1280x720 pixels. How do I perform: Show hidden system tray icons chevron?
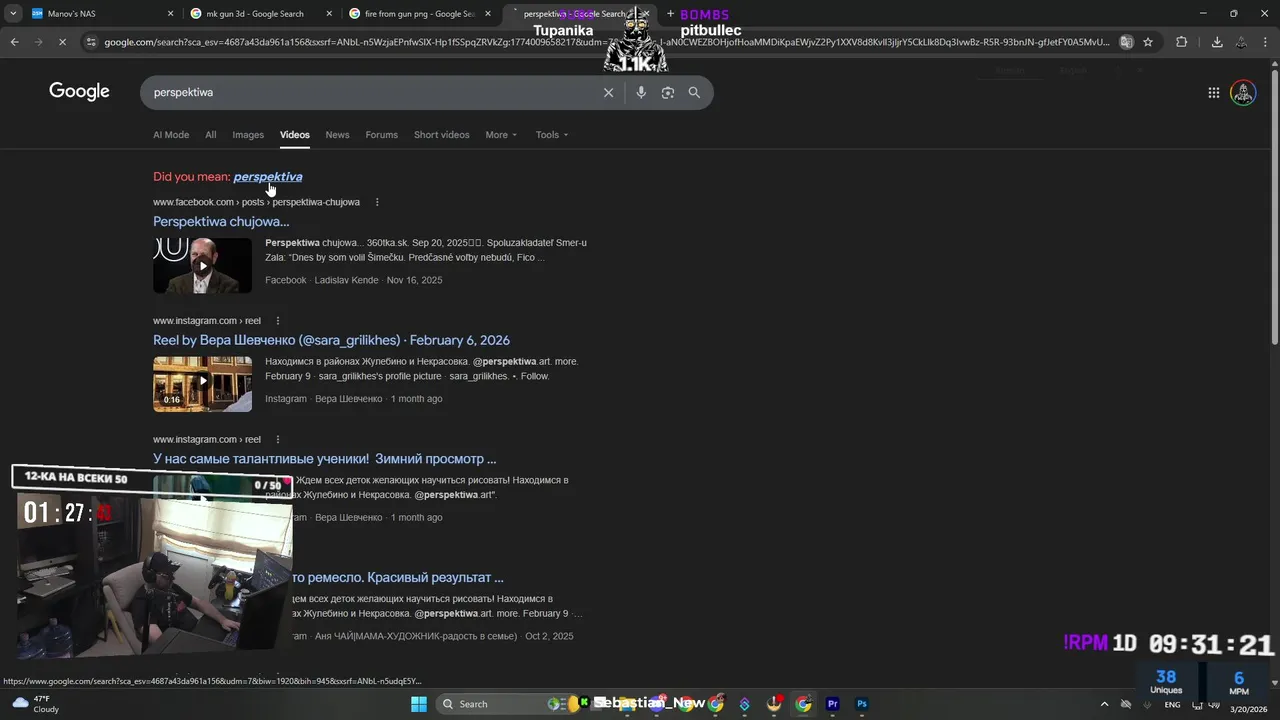1104,704
